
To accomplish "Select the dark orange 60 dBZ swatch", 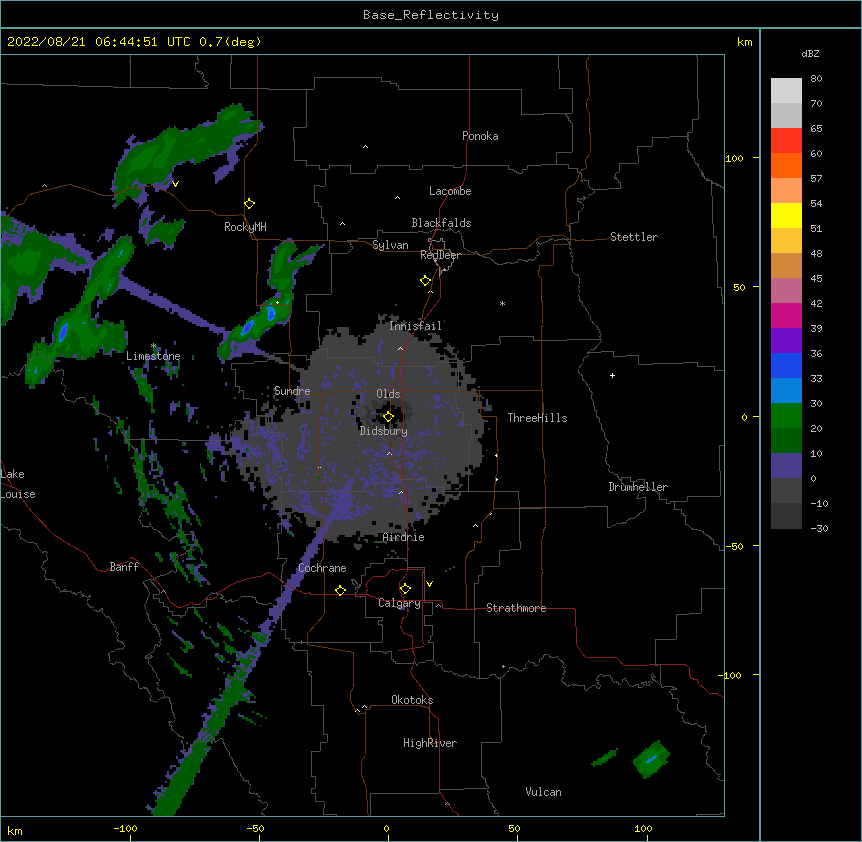I will 786,165.
